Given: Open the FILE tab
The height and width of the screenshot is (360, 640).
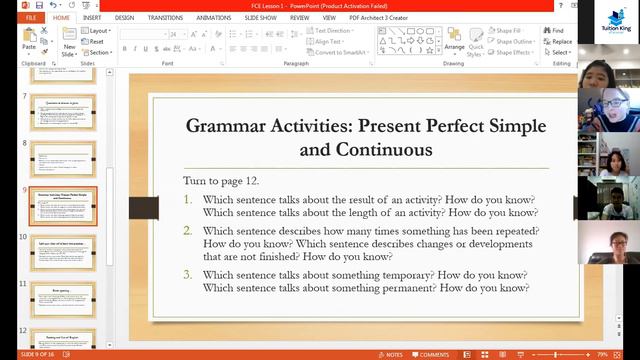Looking at the screenshot, I should click(31, 18).
